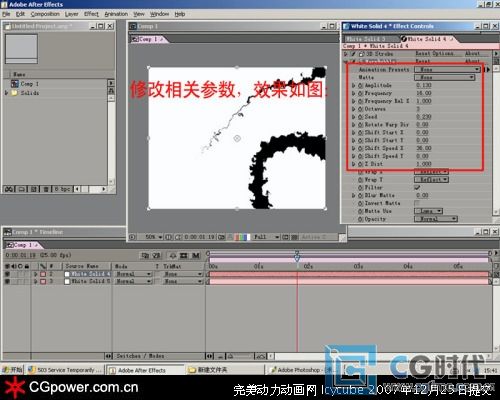
Task: Click the find binoculars icon in Project window
Action: point(9,189)
